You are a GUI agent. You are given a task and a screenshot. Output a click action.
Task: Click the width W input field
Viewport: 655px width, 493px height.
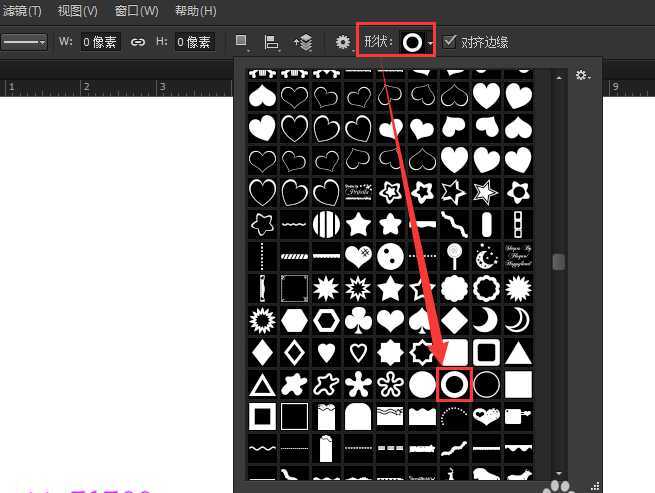pyautogui.click(x=100, y=42)
